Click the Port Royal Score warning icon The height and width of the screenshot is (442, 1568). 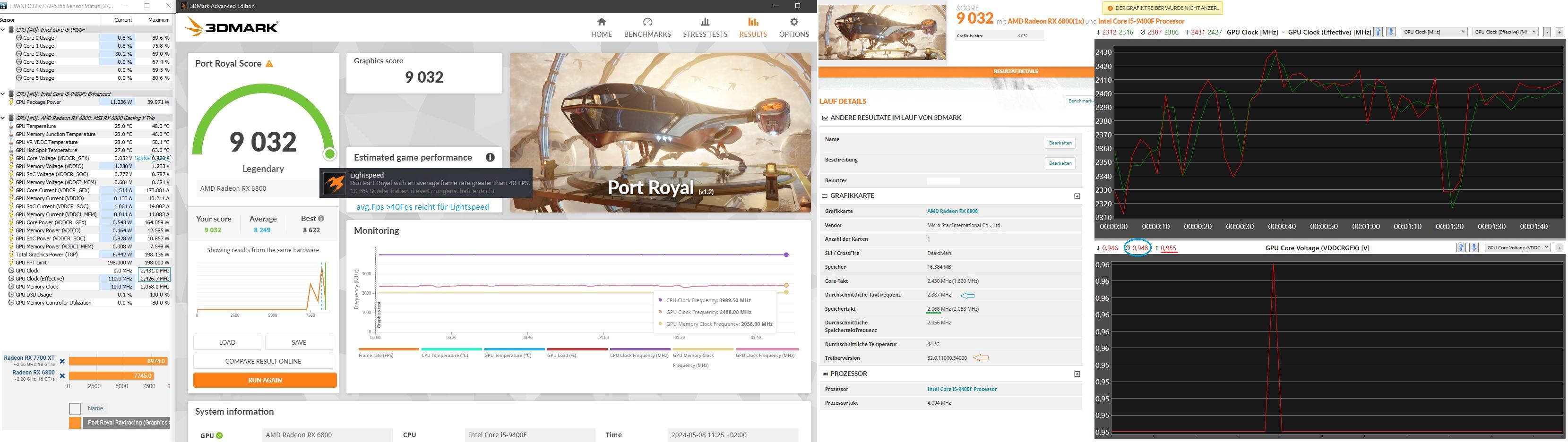coord(269,63)
